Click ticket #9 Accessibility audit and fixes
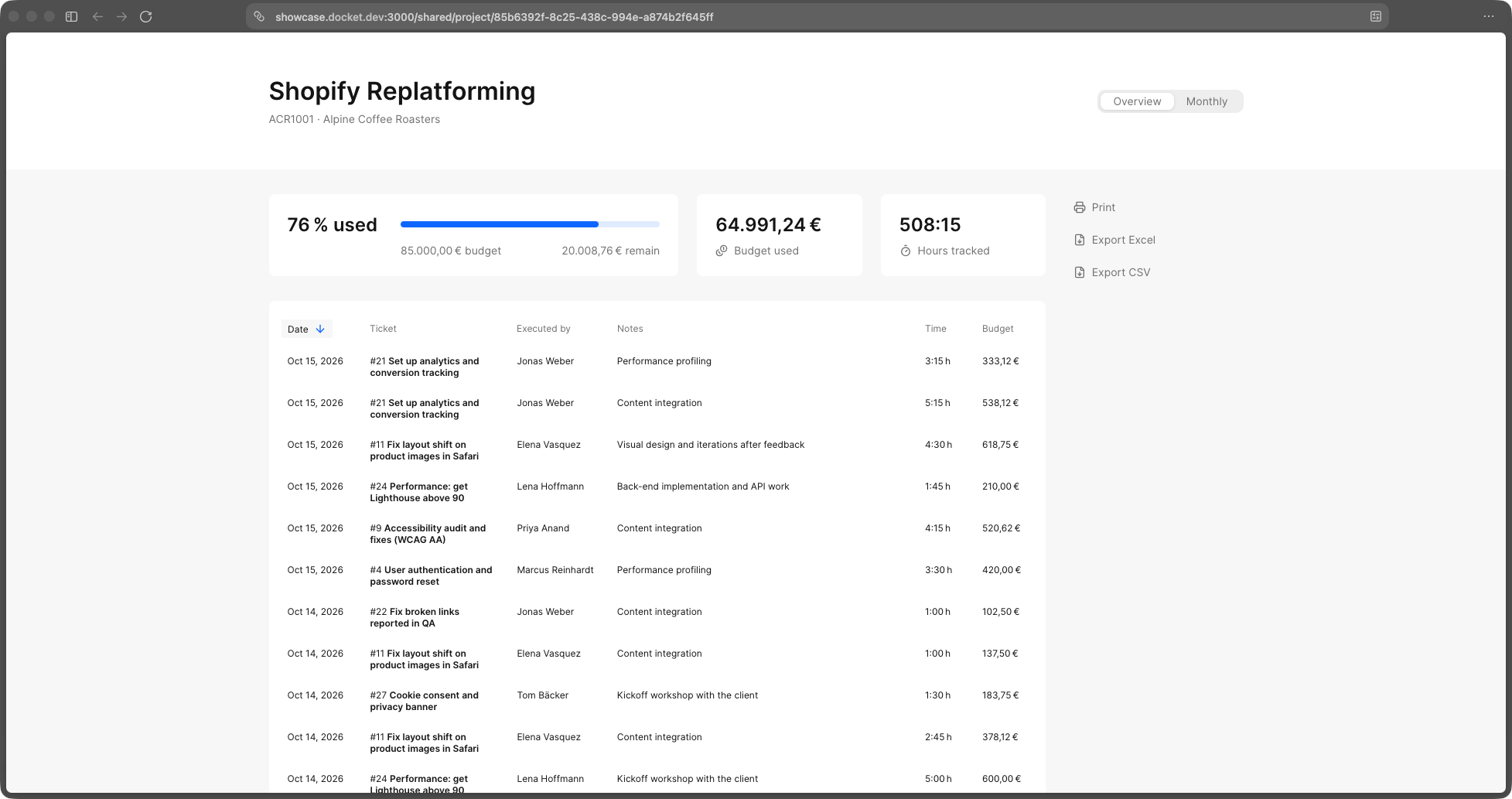 (428, 534)
